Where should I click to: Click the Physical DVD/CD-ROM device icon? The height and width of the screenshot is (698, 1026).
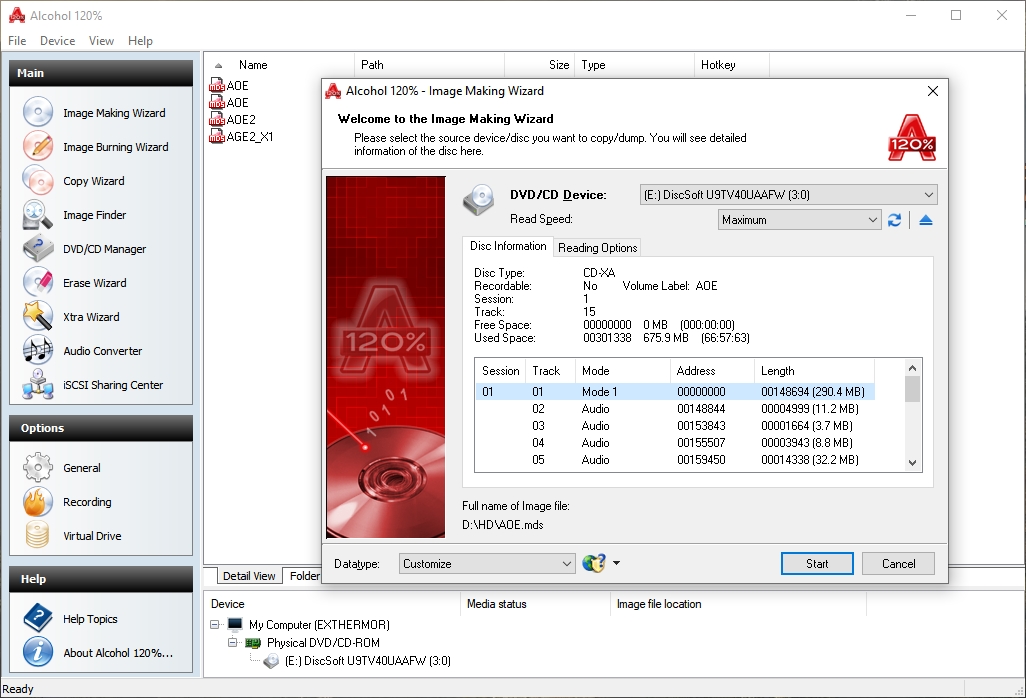tap(253, 643)
